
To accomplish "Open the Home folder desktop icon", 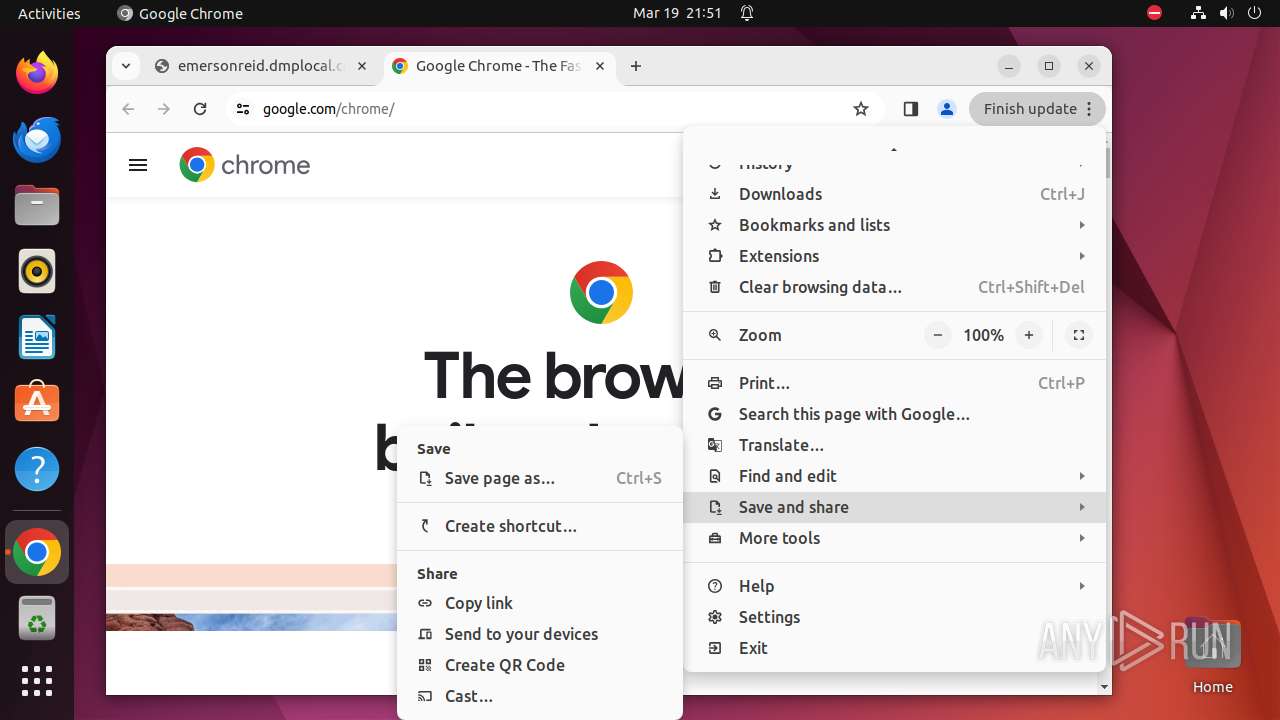I will tap(1212, 657).
